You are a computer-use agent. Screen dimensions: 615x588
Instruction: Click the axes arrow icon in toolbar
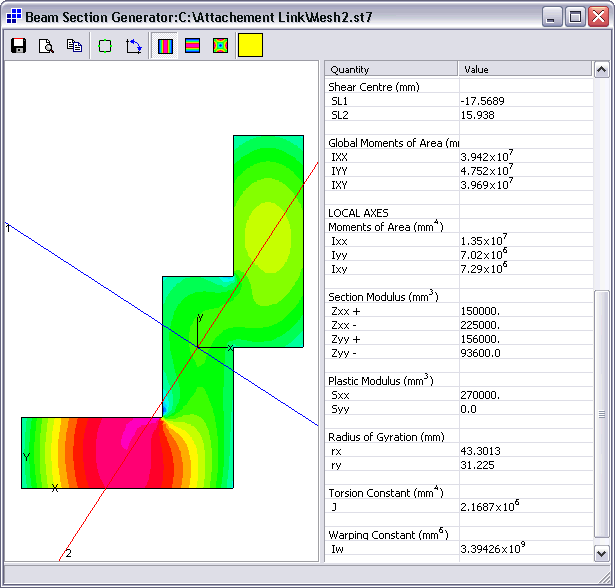point(134,45)
